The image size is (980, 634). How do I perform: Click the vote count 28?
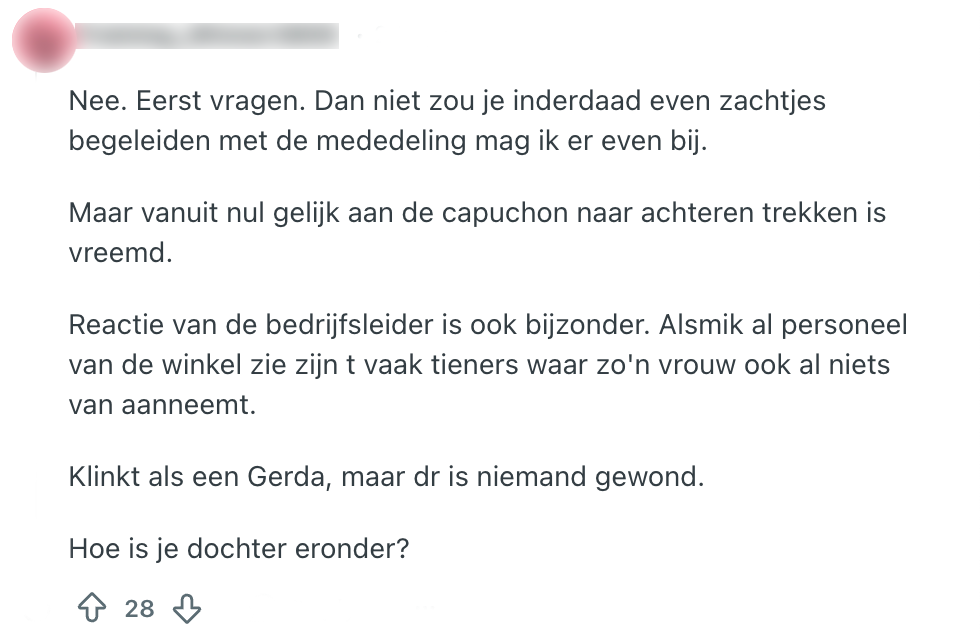tap(139, 608)
